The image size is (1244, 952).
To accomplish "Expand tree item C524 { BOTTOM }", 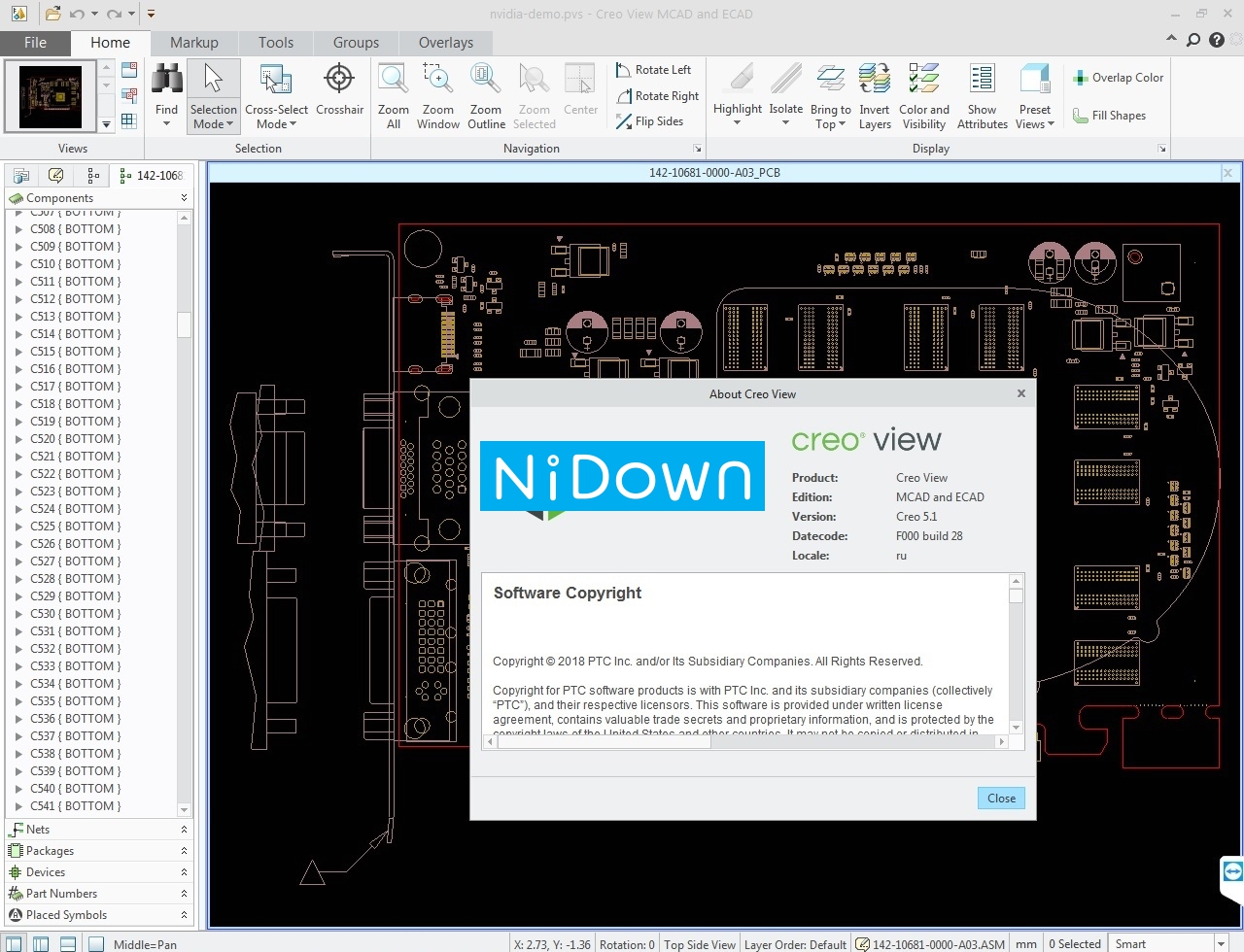I will click(x=18, y=509).
